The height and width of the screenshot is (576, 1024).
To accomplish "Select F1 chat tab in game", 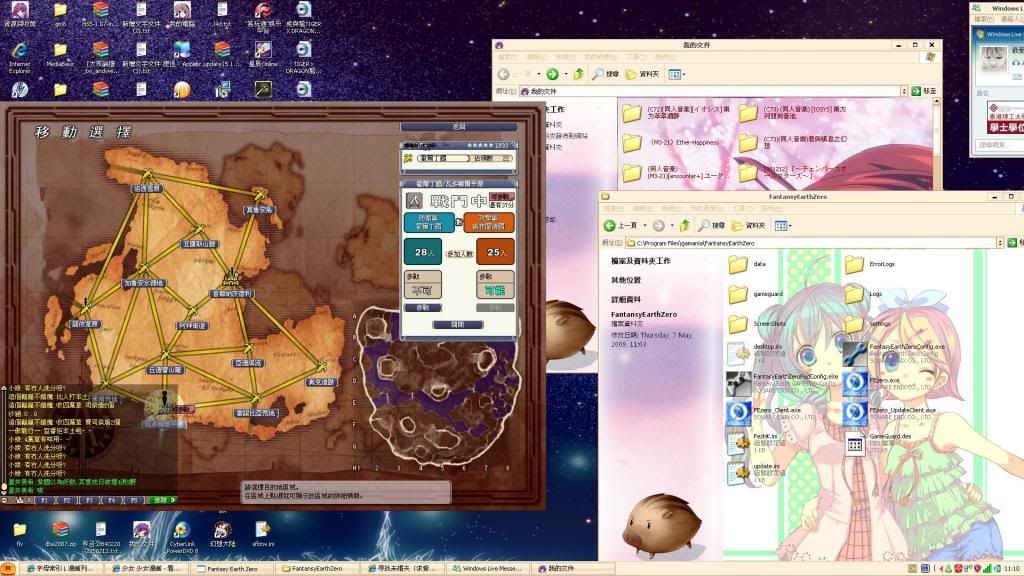I will point(44,500).
